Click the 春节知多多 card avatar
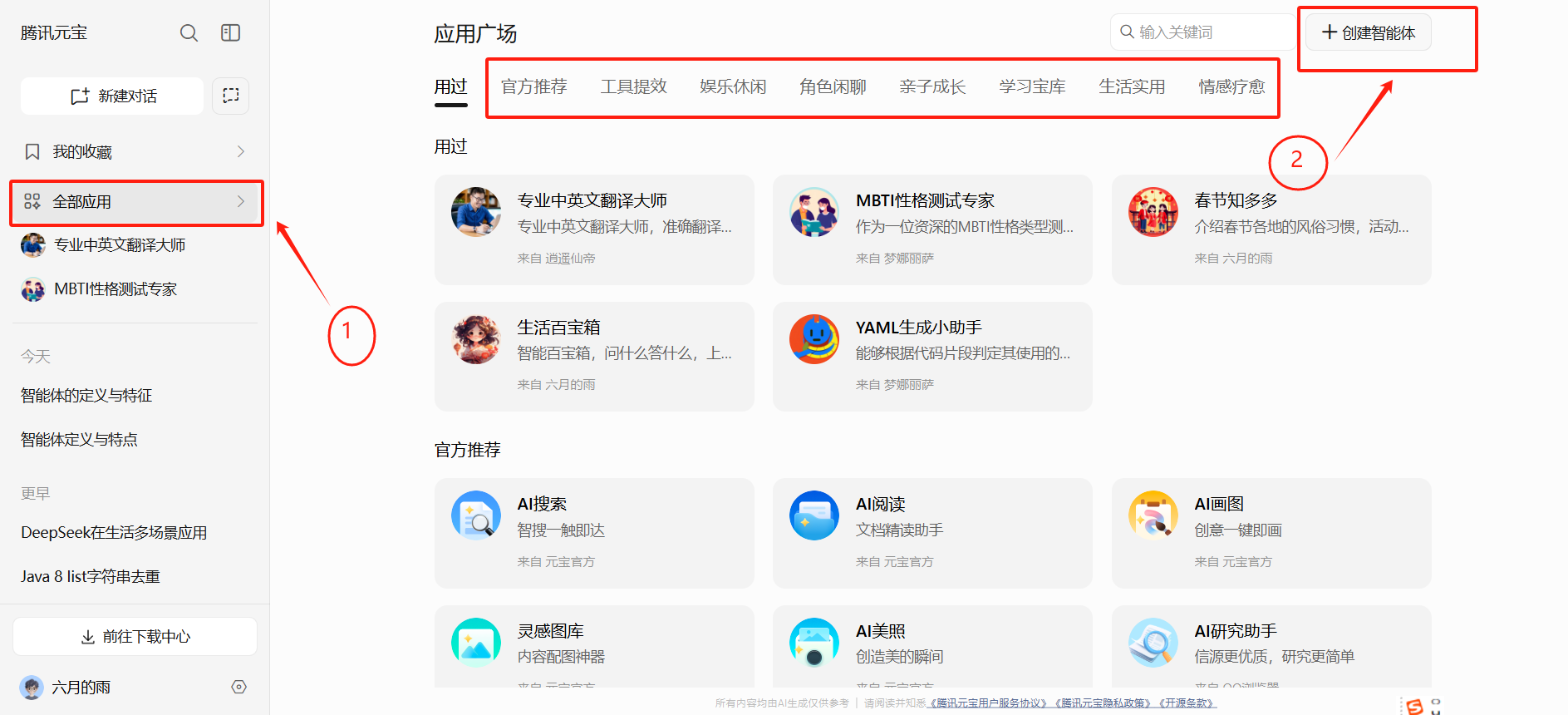 pyautogui.click(x=1153, y=212)
